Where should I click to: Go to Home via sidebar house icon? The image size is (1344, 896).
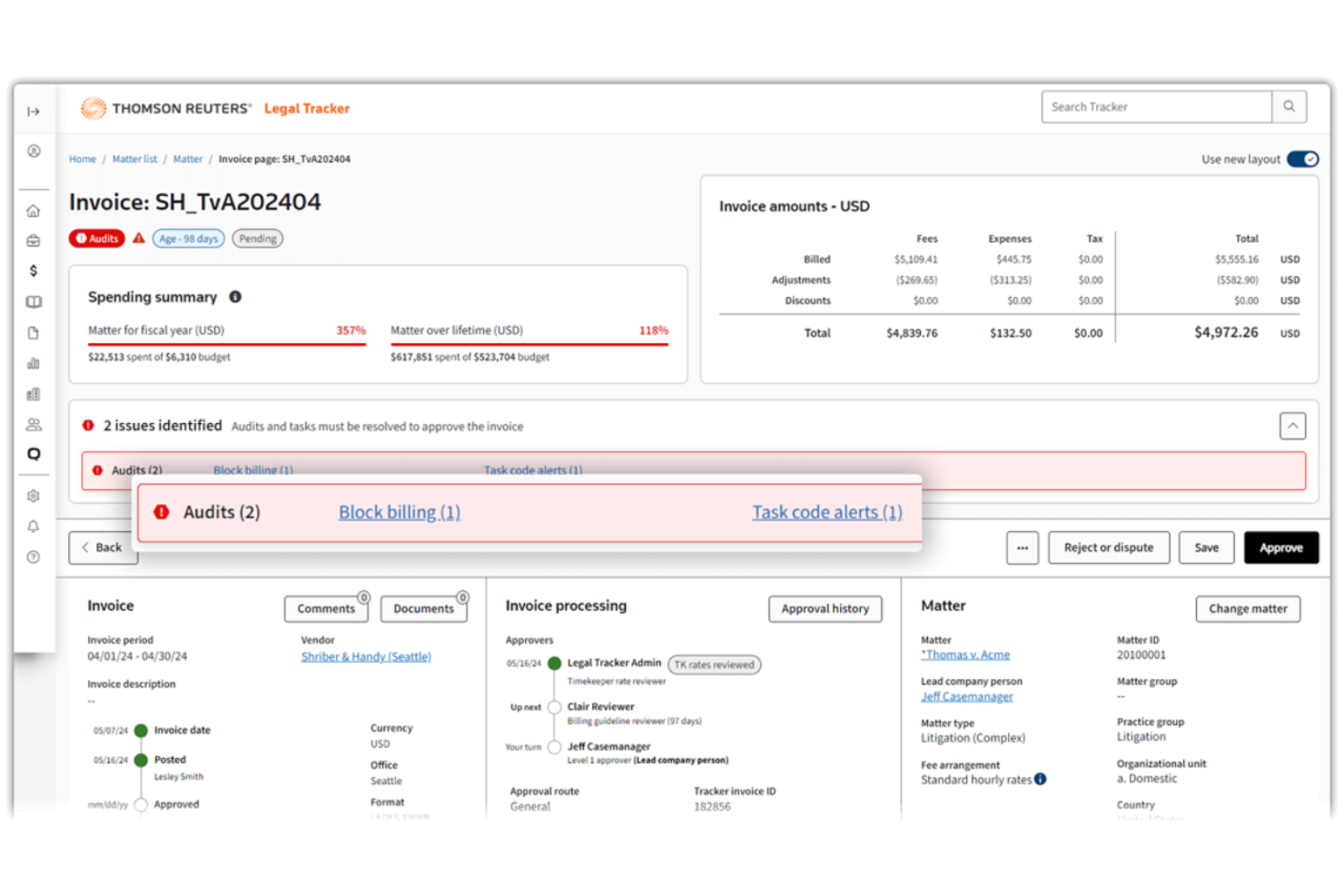pyautogui.click(x=34, y=211)
